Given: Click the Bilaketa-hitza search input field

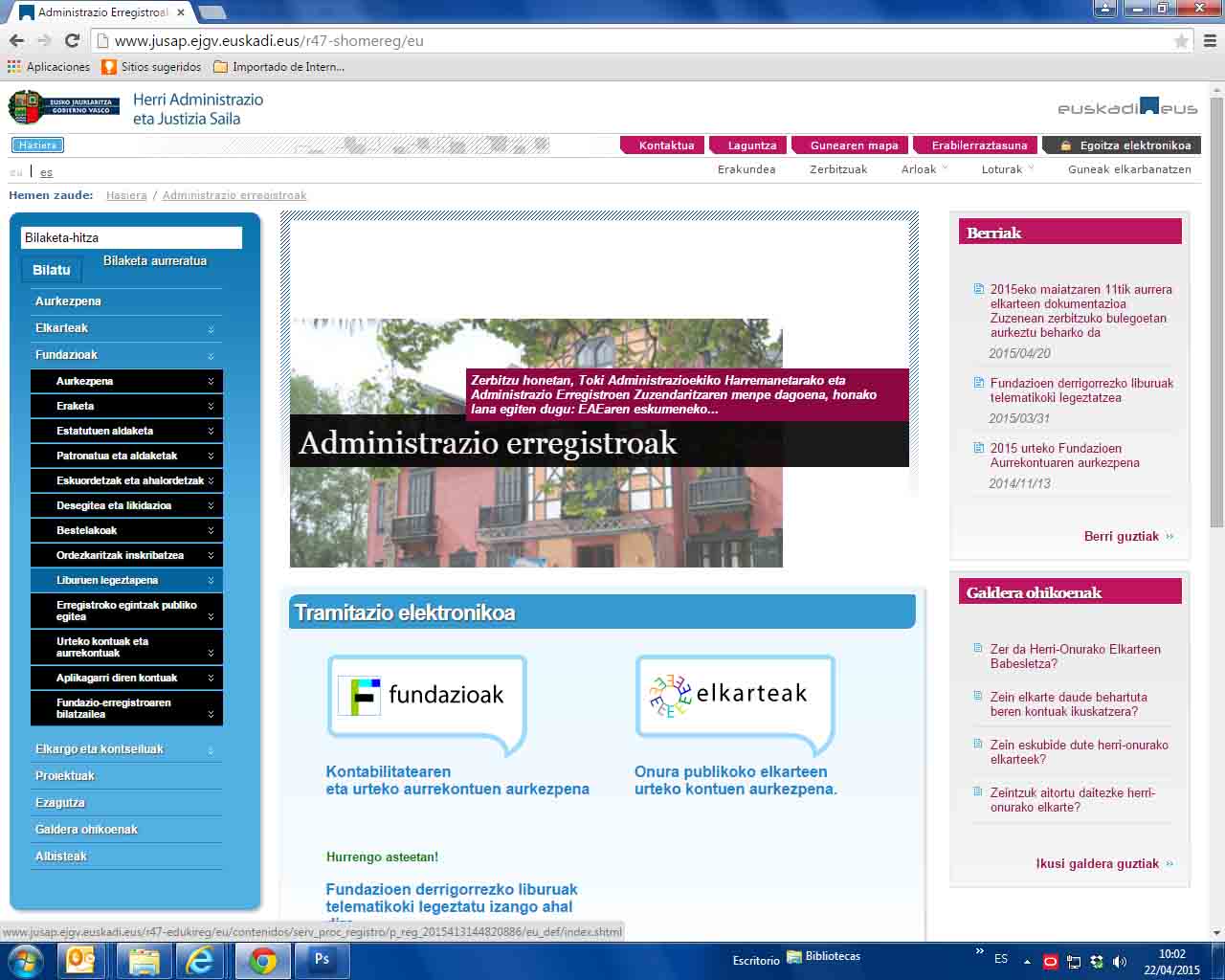Looking at the screenshot, I should pyautogui.click(x=131, y=237).
